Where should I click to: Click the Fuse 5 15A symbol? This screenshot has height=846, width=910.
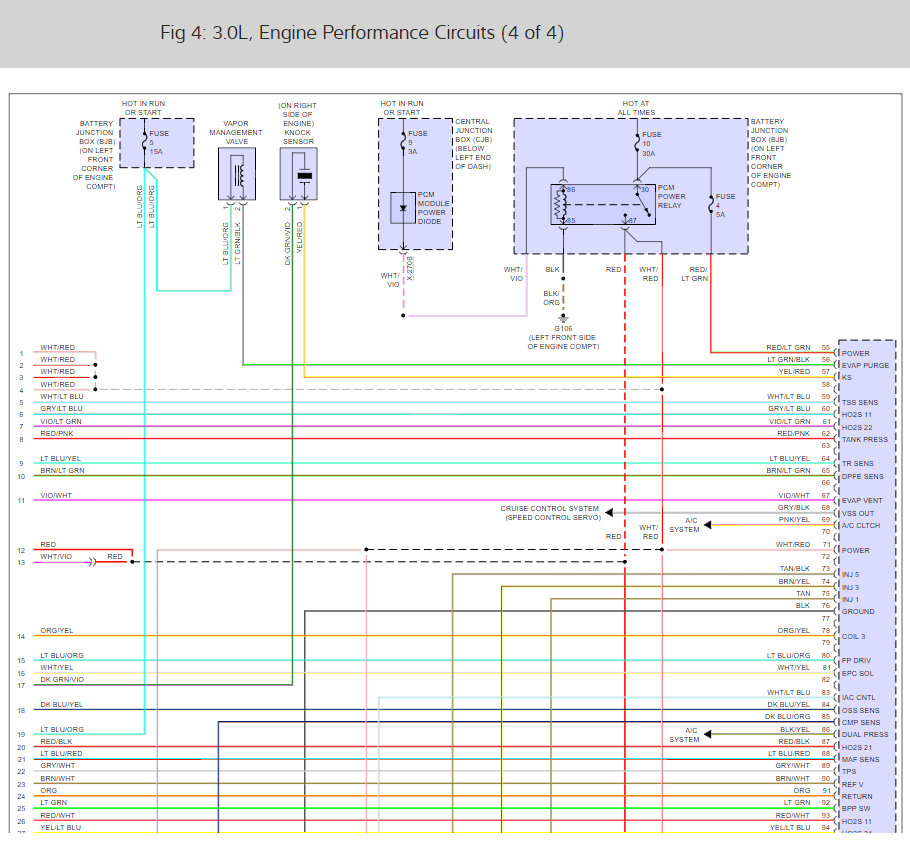pos(146,139)
